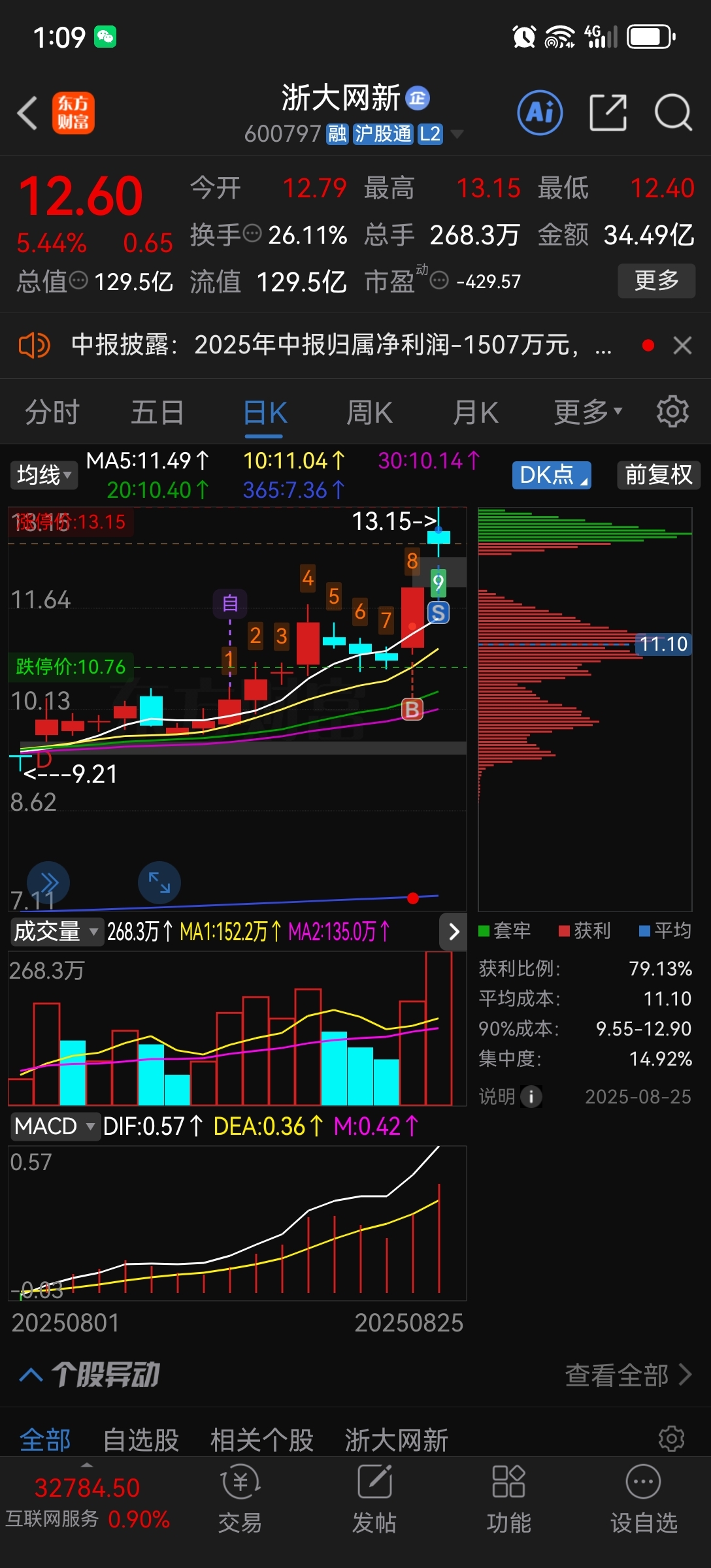Tap the 自 marker on the K-line
This screenshot has width=711, height=1568.
point(230,603)
